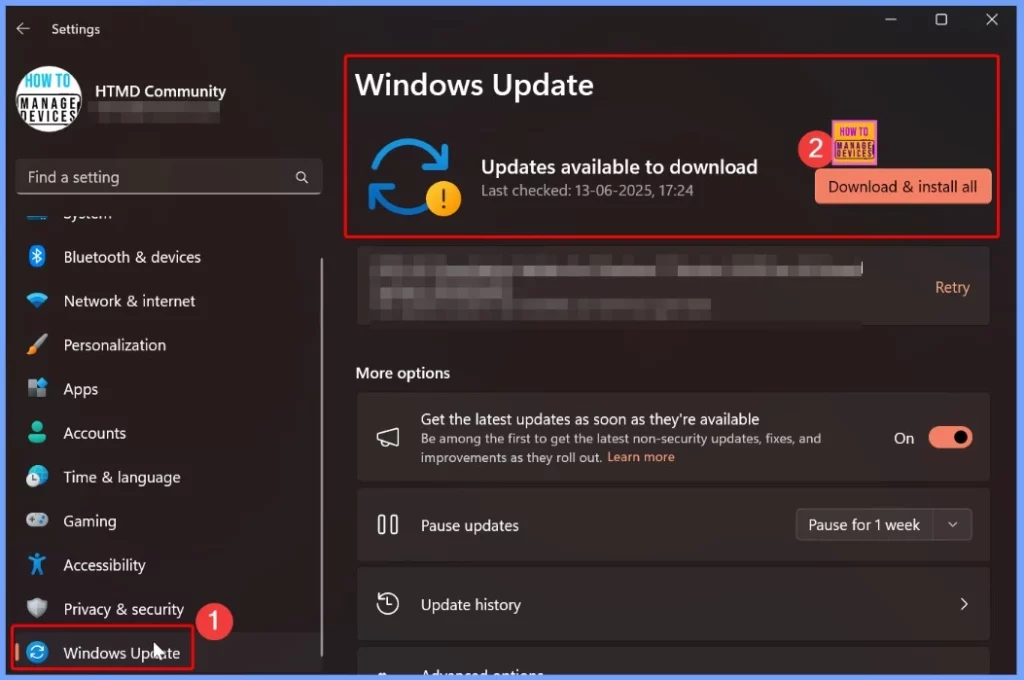Image resolution: width=1024 pixels, height=680 pixels.
Task: Select the Network & internet wifi icon
Action: point(37,300)
